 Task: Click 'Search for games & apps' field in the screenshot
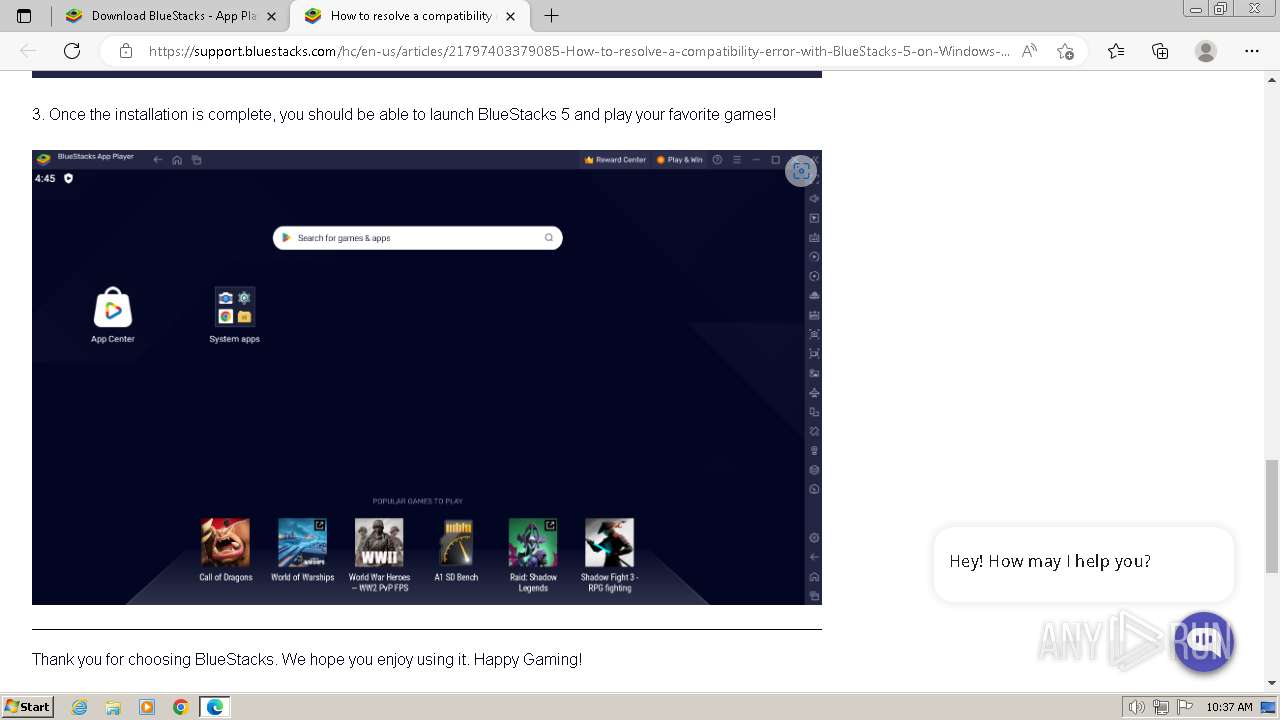pos(418,238)
